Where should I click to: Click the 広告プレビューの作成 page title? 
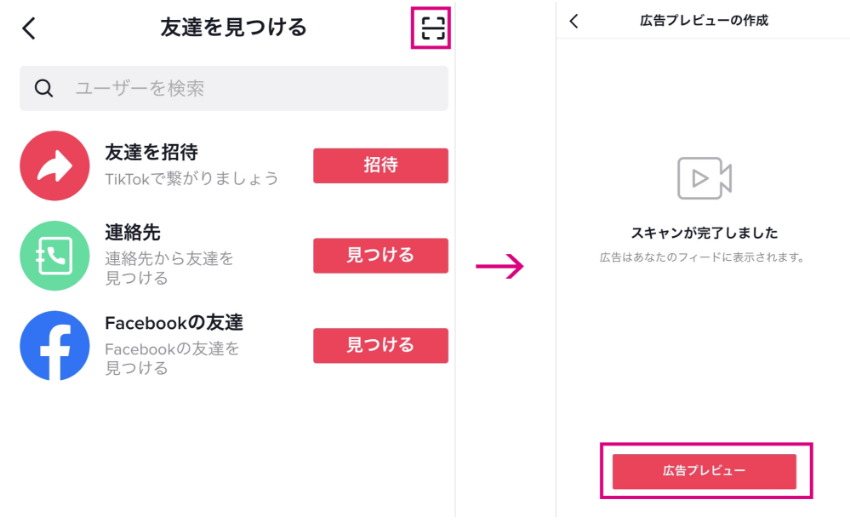[704, 21]
